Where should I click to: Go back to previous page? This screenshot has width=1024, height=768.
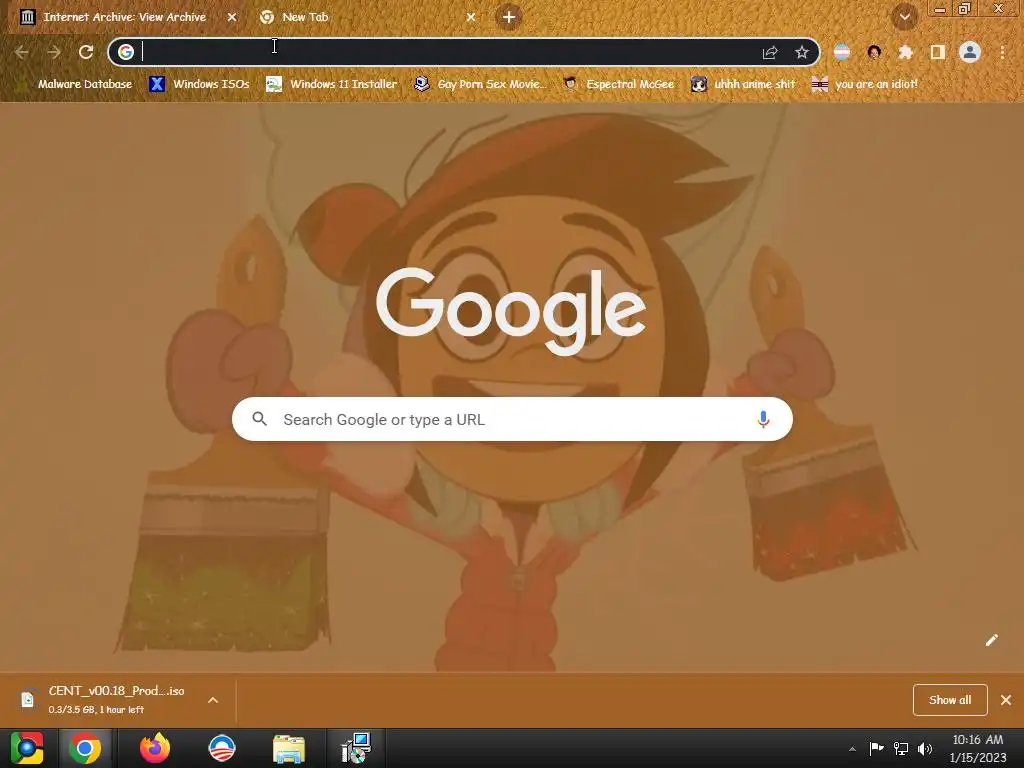(22, 52)
